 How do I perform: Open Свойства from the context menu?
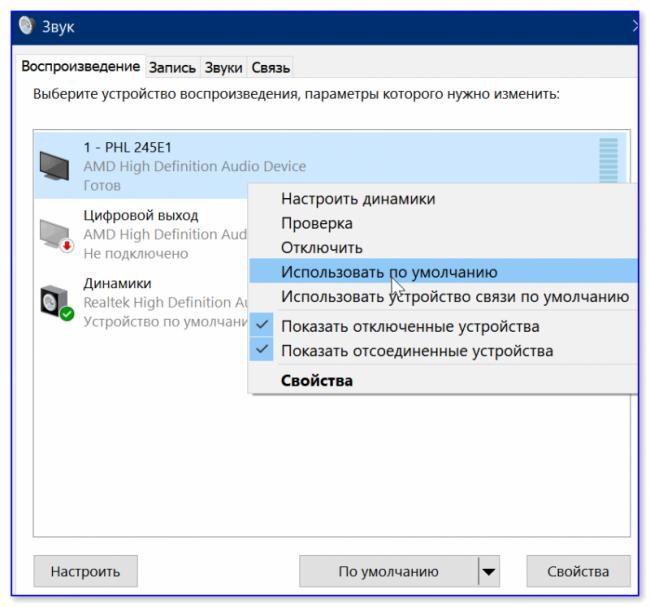point(317,380)
